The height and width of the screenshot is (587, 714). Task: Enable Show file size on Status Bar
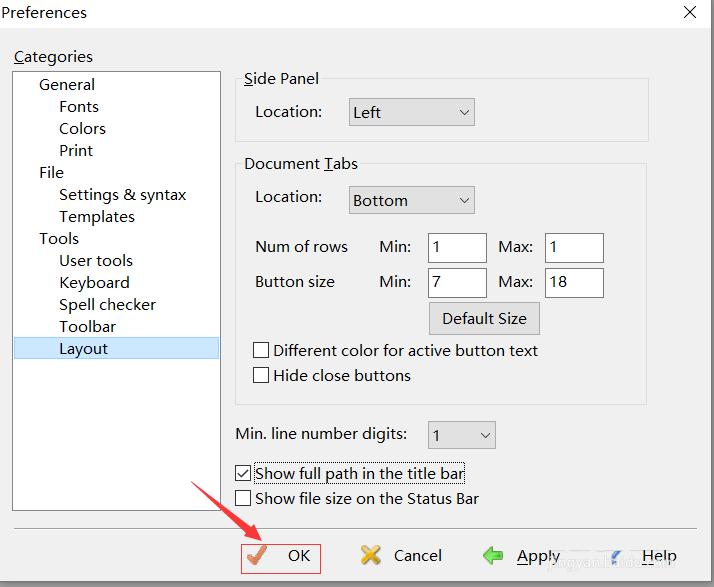coord(243,498)
